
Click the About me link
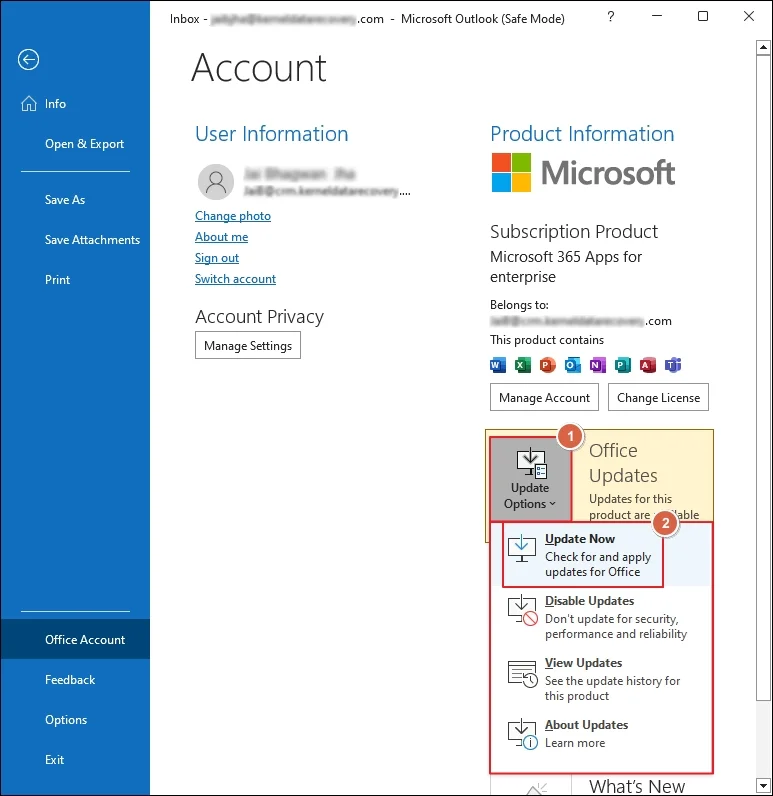[221, 237]
